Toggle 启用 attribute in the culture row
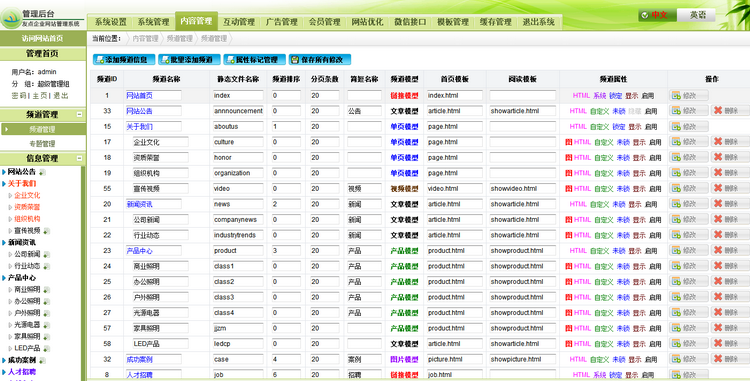Viewport: 750px width, 381px height. point(655,142)
